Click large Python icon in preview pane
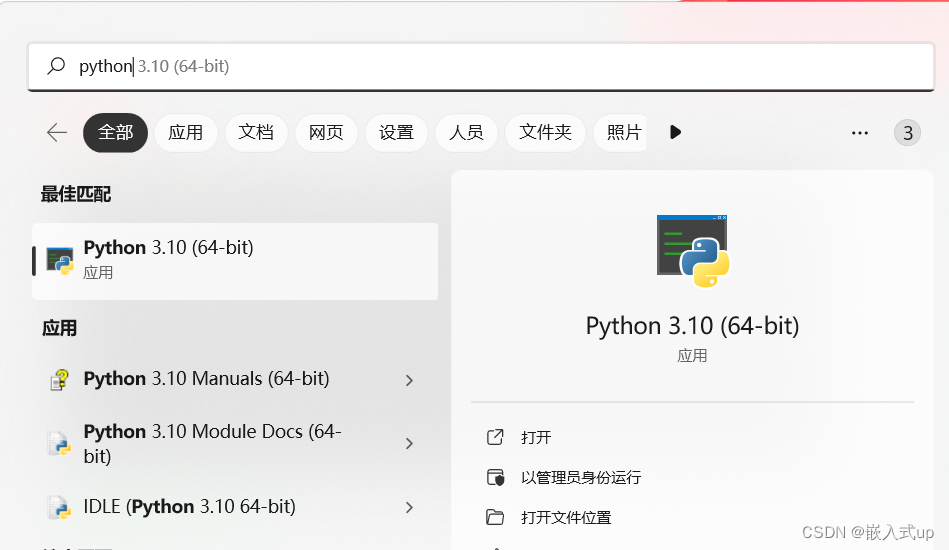This screenshot has height=550, width=949. tap(693, 250)
